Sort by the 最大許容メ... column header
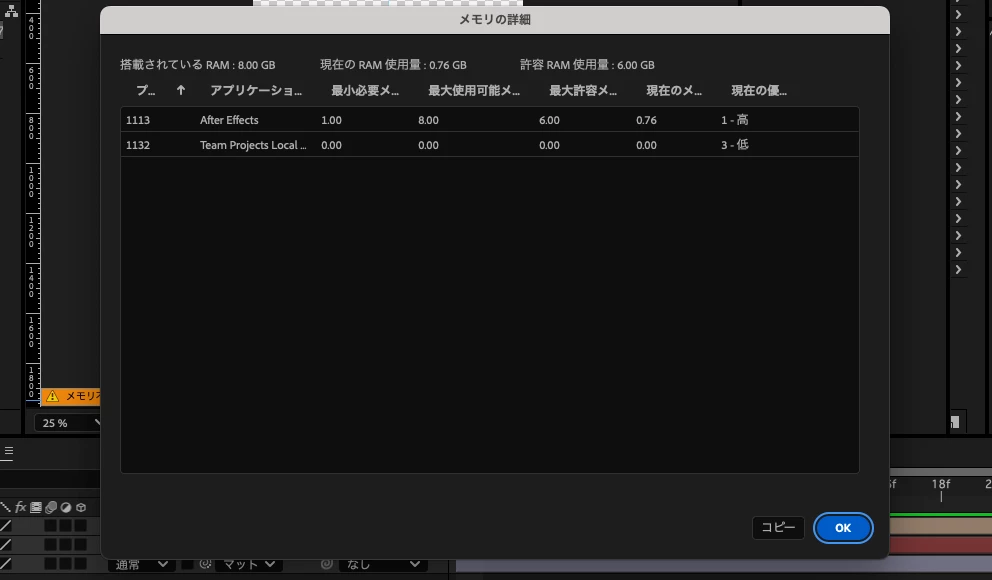This screenshot has width=992, height=580. pos(583,90)
